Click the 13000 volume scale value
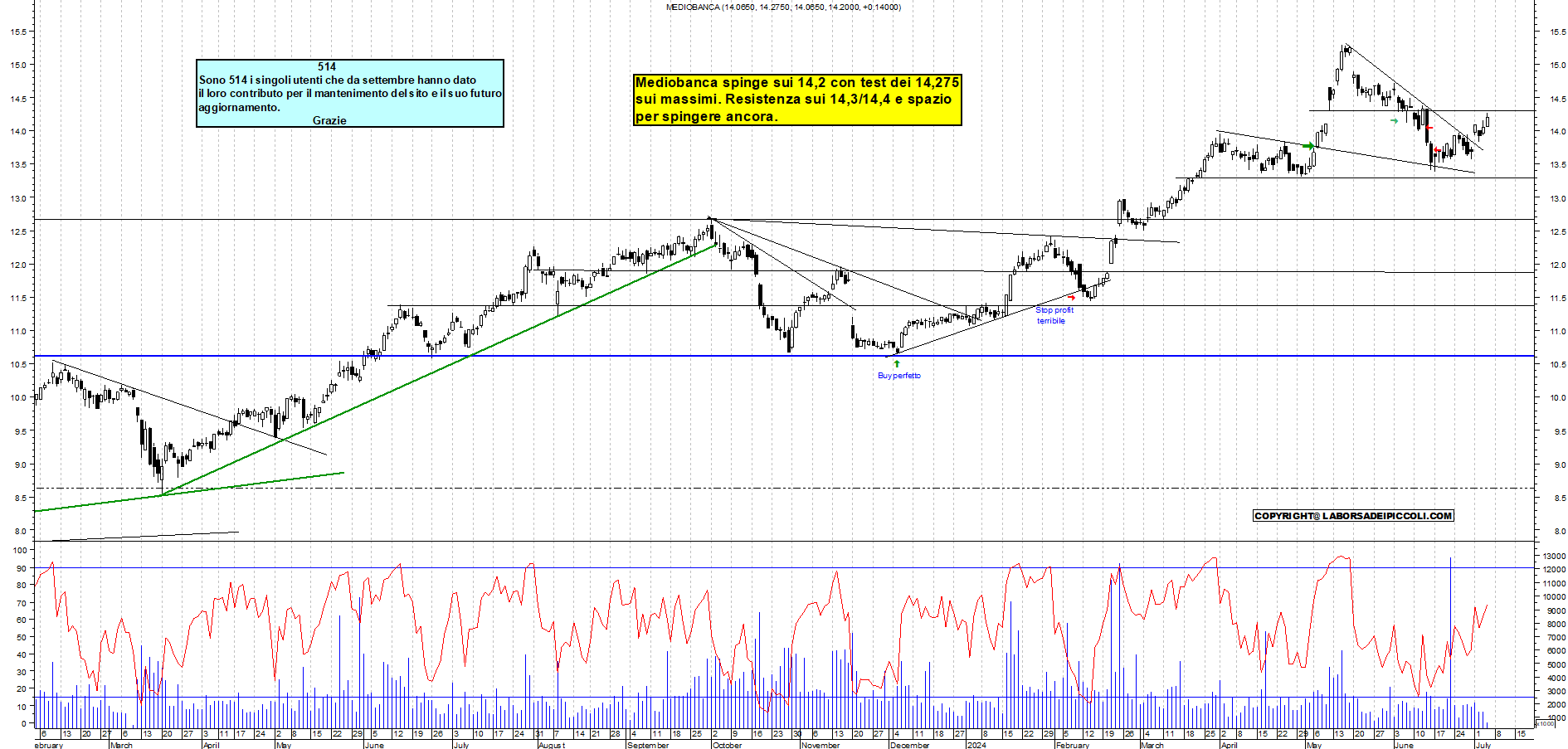The height and width of the screenshot is (749, 1568). point(1554,556)
